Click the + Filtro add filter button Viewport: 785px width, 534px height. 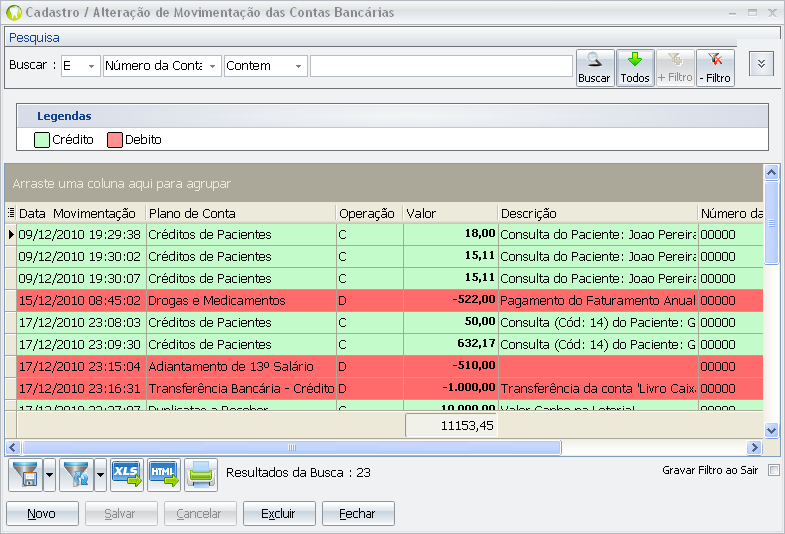click(x=675, y=68)
